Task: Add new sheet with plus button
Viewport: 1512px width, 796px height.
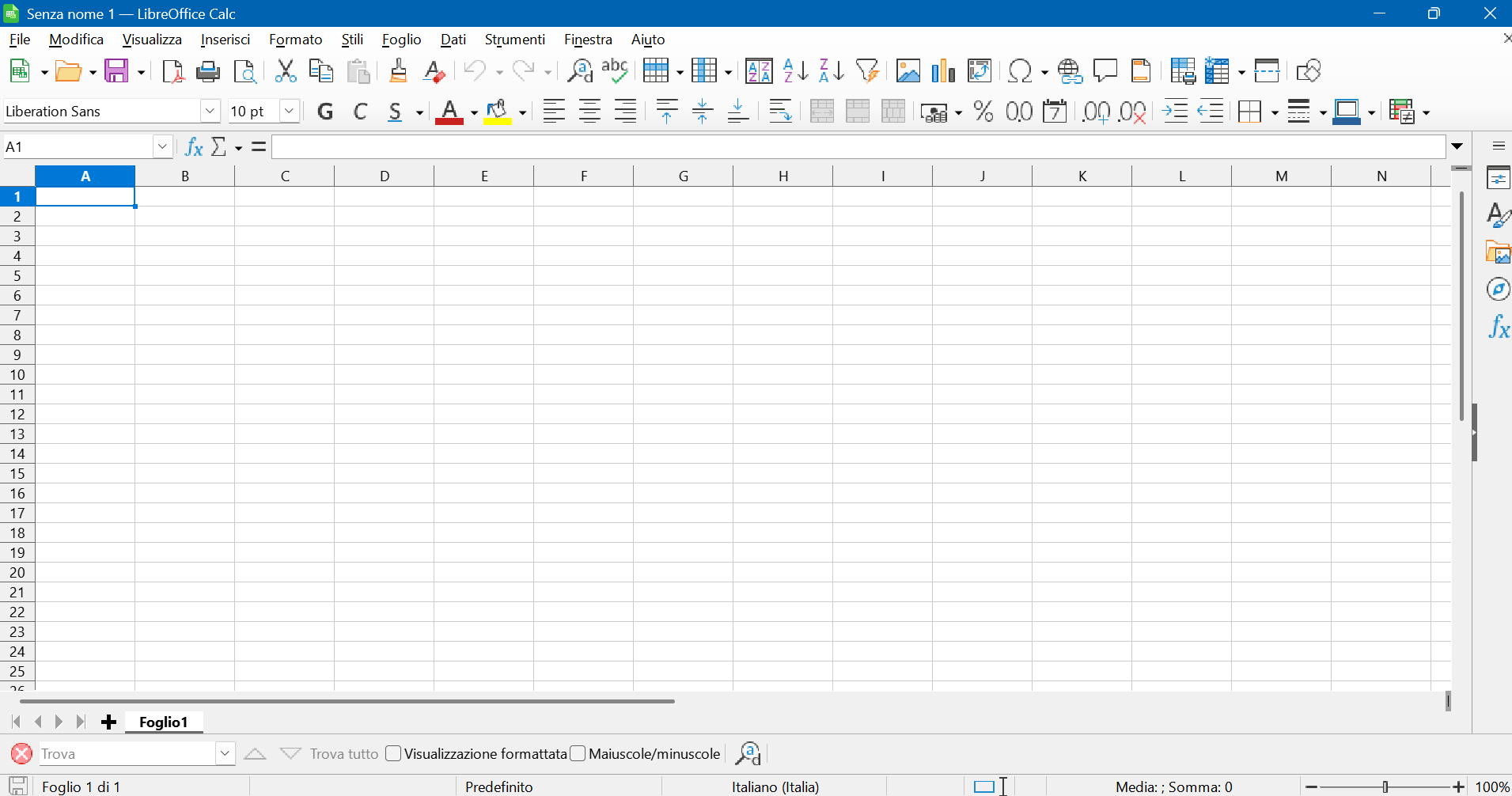Action: pos(109,722)
